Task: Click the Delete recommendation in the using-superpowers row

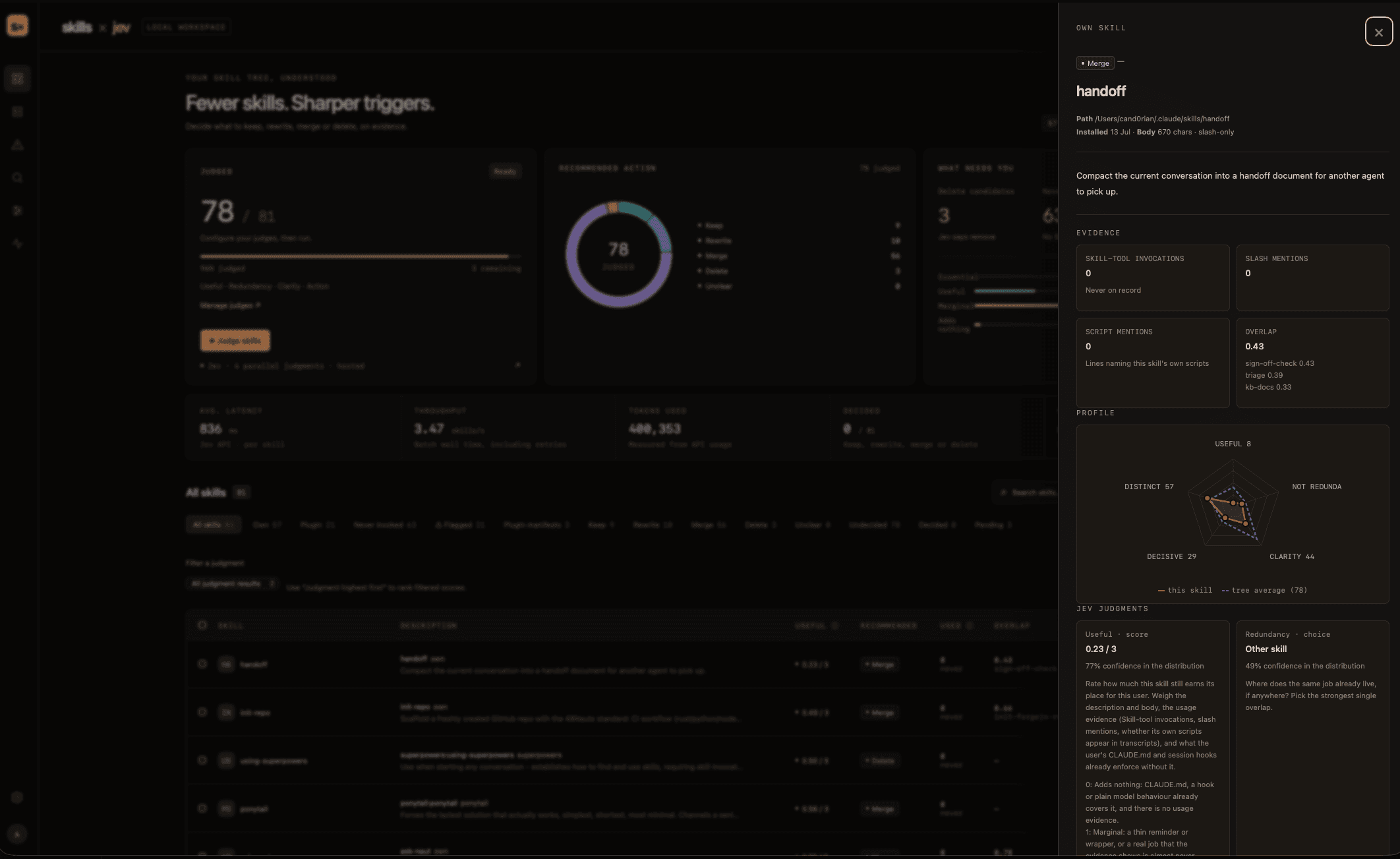Action: 880,761
